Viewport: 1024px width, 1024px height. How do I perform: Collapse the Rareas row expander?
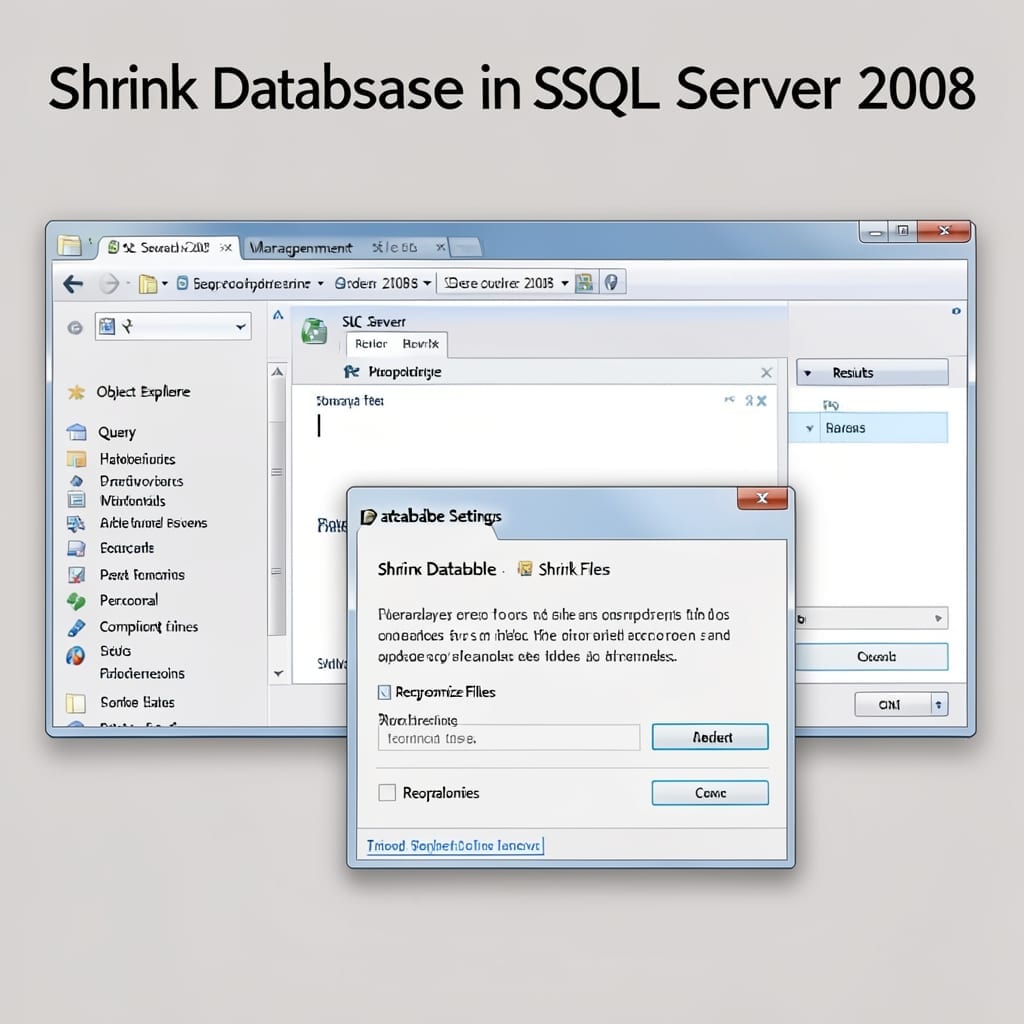coord(810,428)
